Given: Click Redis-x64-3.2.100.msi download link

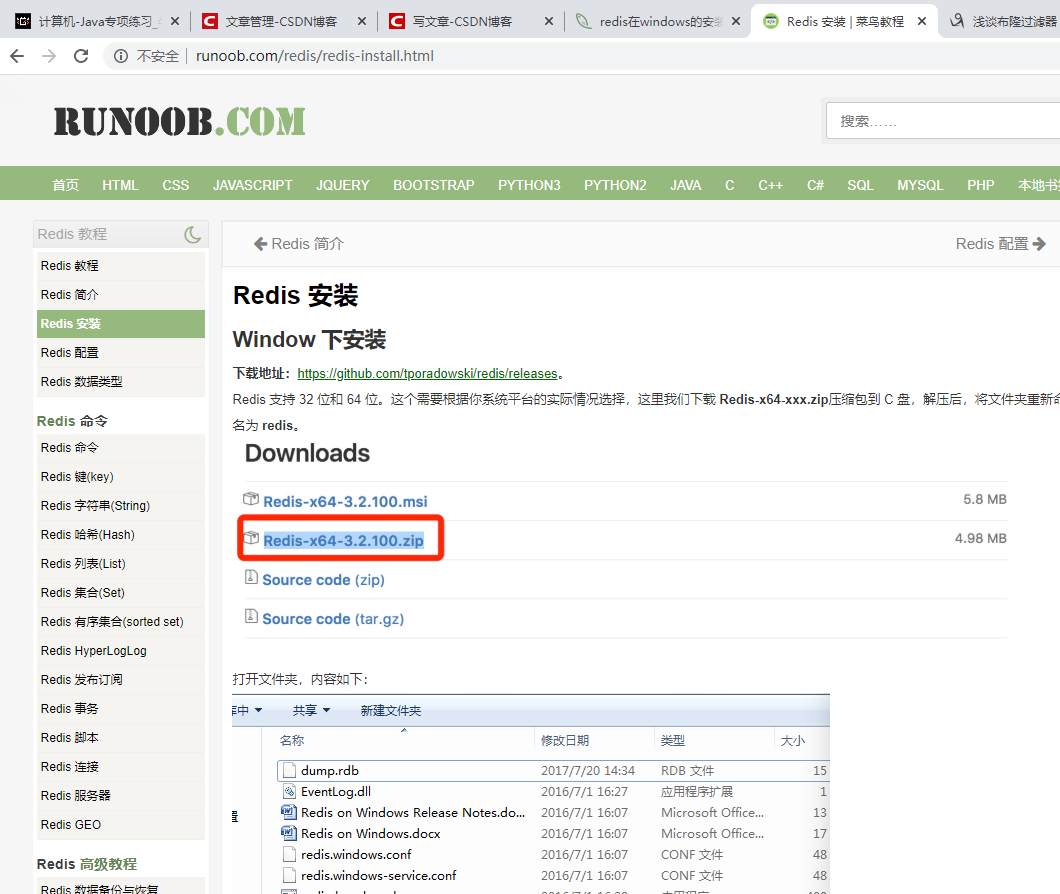Looking at the screenshot, I should pyautogui.click(x=345, y=501).
